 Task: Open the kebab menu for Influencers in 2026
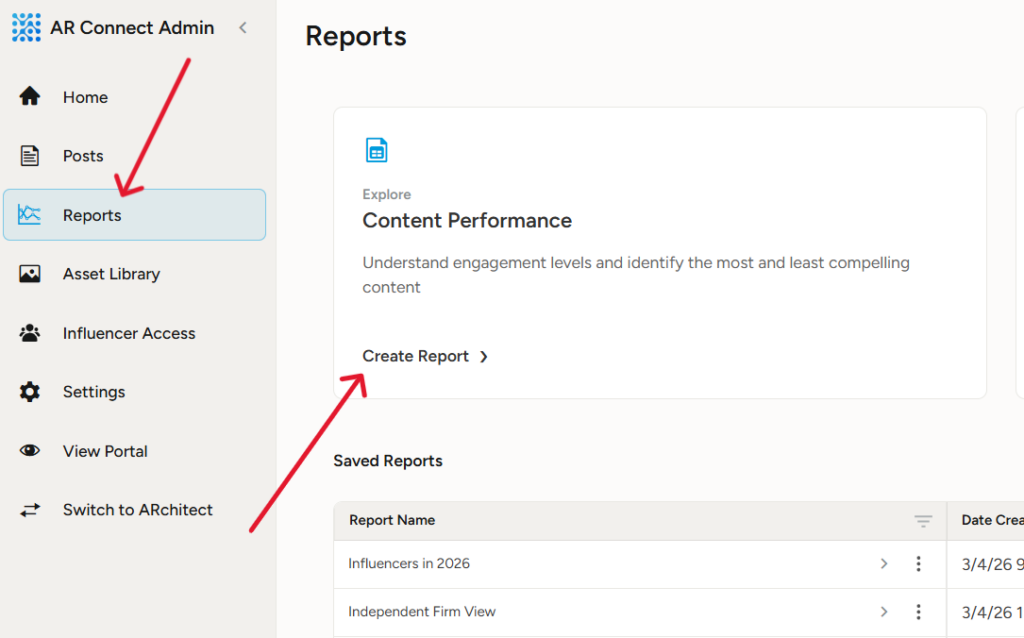[918, 563]
